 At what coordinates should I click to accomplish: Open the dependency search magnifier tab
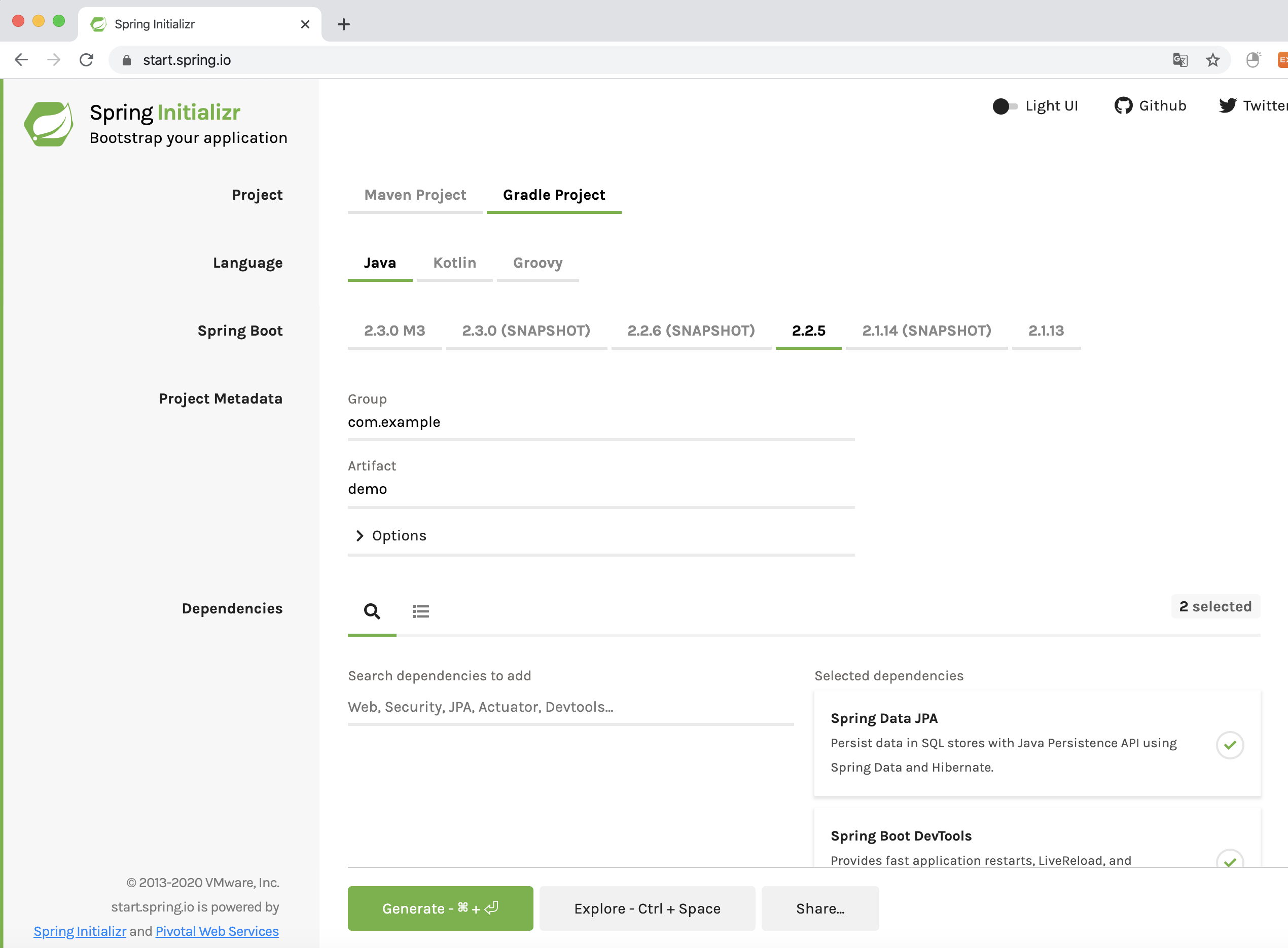pos(372,611)
